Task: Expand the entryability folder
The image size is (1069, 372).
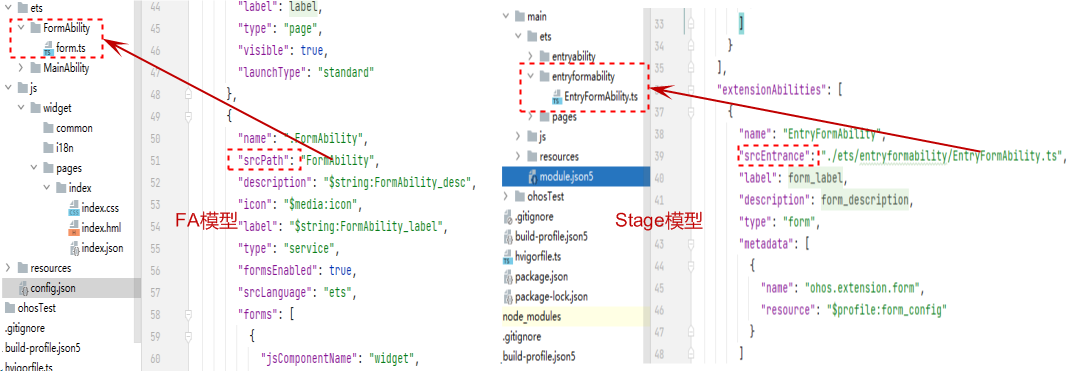Action: pyautogui.click(x=530, y=55)
